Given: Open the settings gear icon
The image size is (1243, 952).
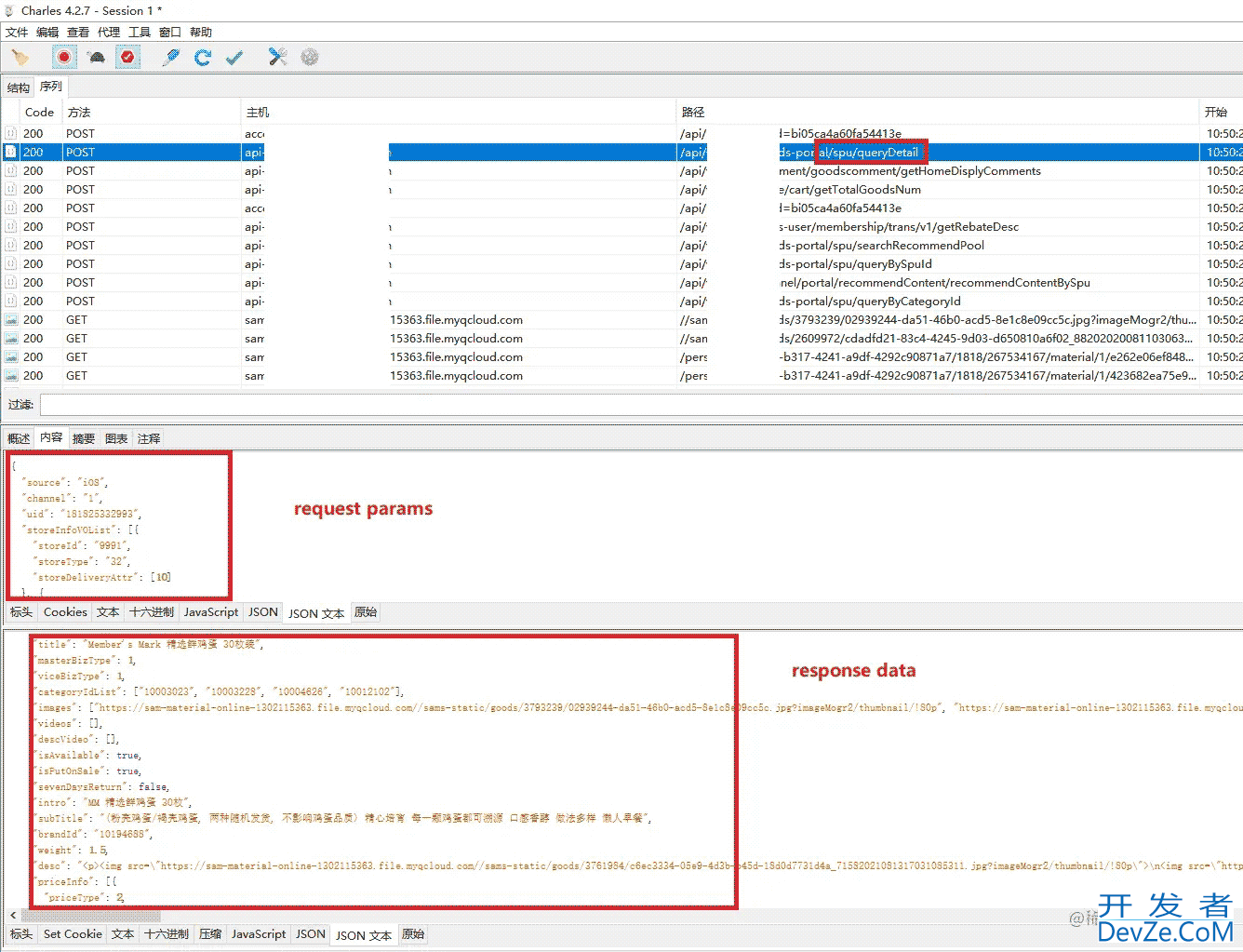Looking at the screenshot, I should coord(310,58).
